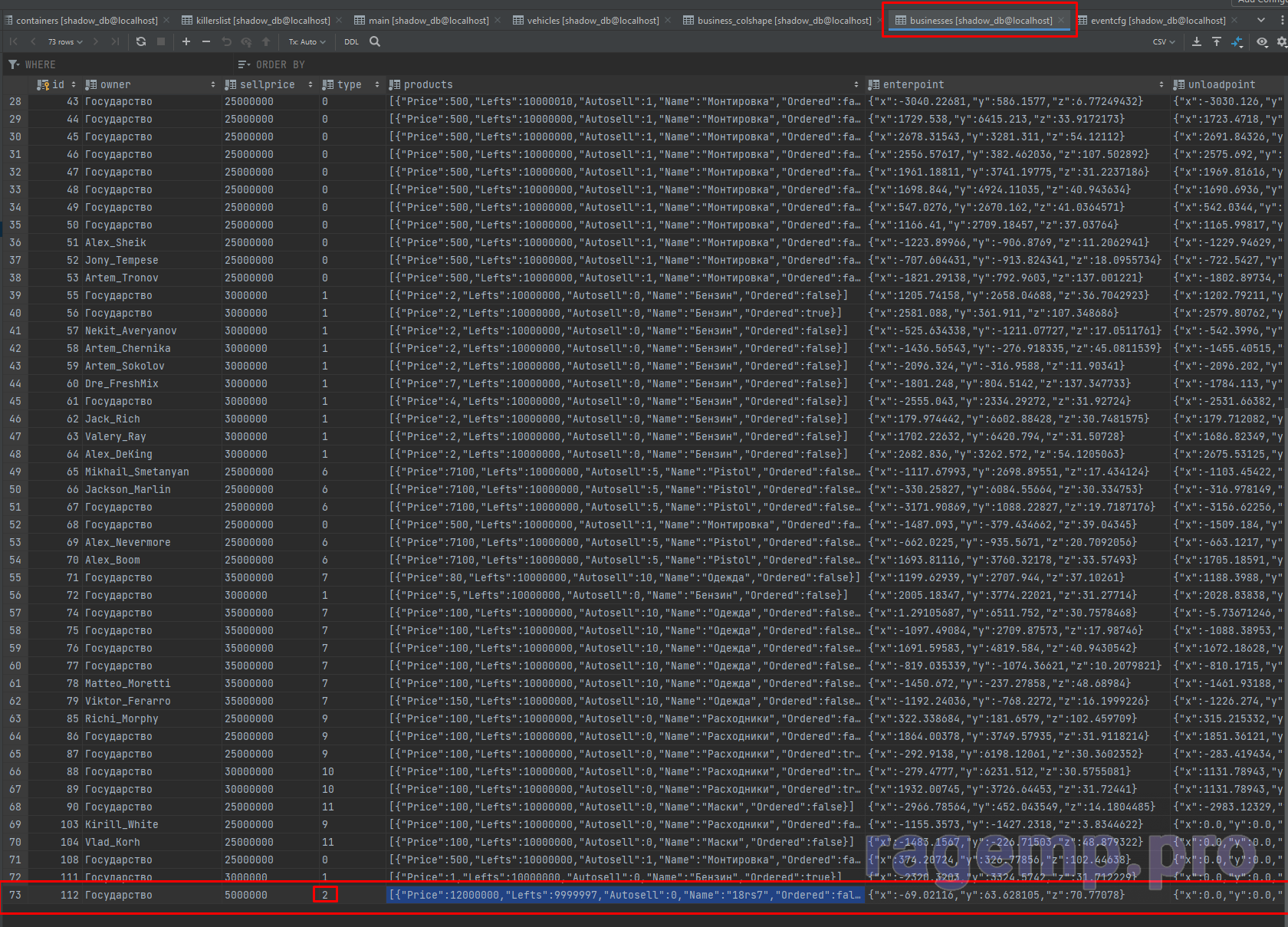Toggle the view-as eye icon

pos(1262,42)
